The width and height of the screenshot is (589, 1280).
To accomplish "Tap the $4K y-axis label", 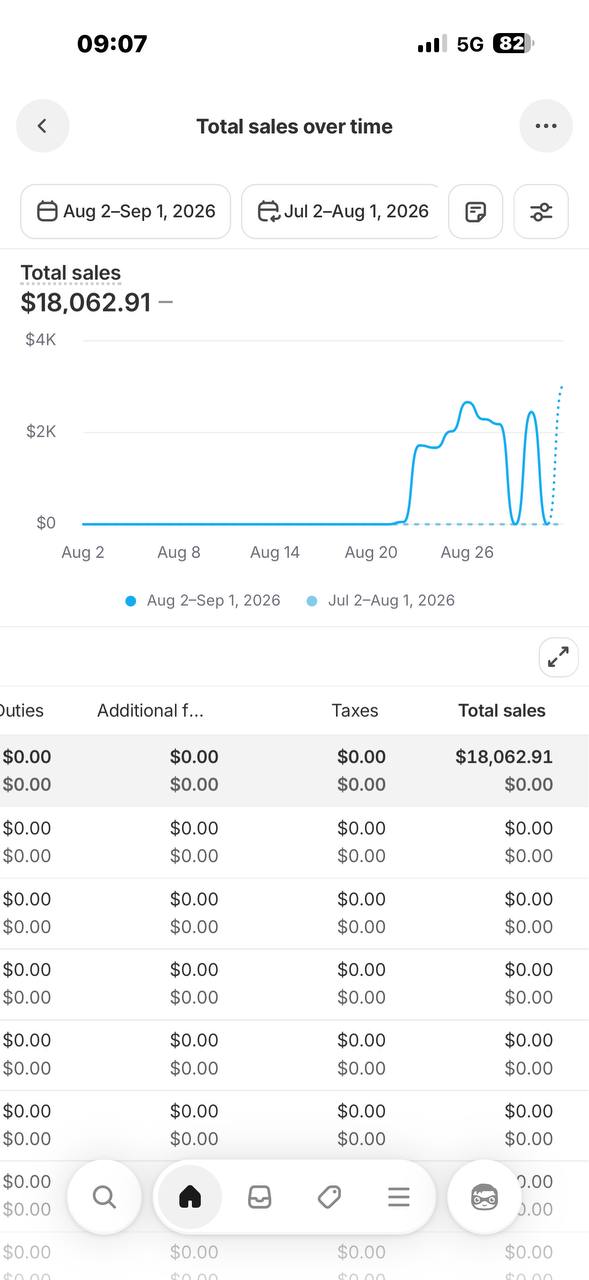I will pos(41,340).
